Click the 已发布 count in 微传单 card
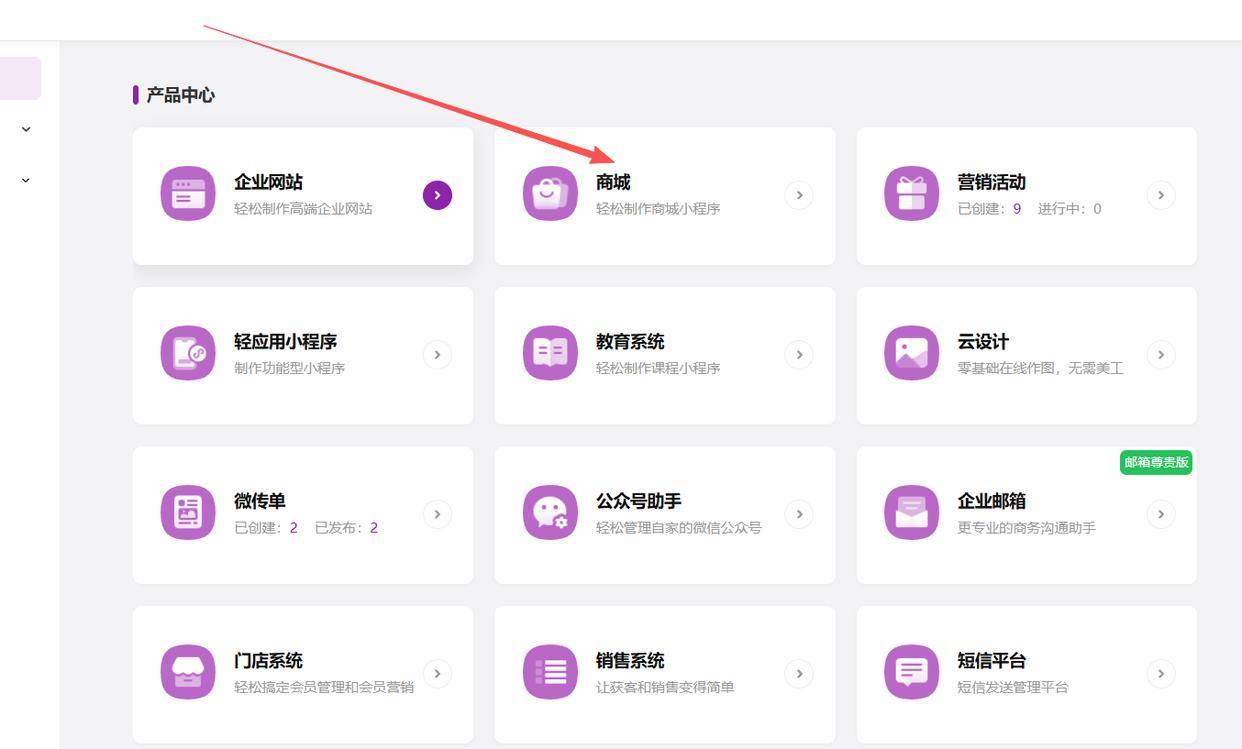The height and width of the screenshot is (749, 1242). point(374,528)
